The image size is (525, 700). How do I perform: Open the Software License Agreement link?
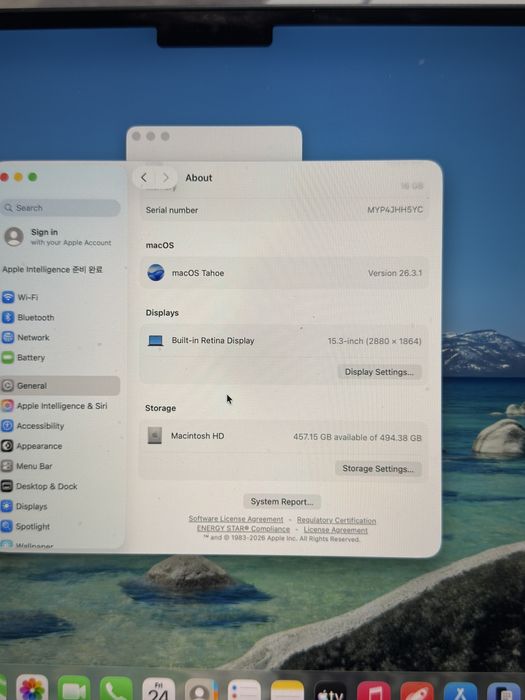(236, 519)
